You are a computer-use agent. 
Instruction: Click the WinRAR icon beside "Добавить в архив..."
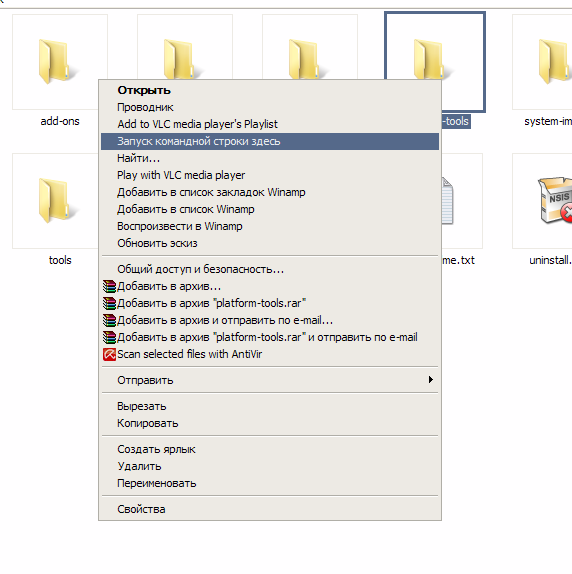pyautogui.click(x=109, y=286)
